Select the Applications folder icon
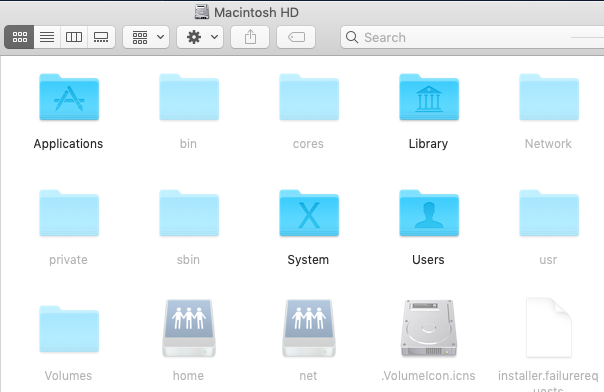The height and width of the screenshot is (392, 604). point(69,97)
